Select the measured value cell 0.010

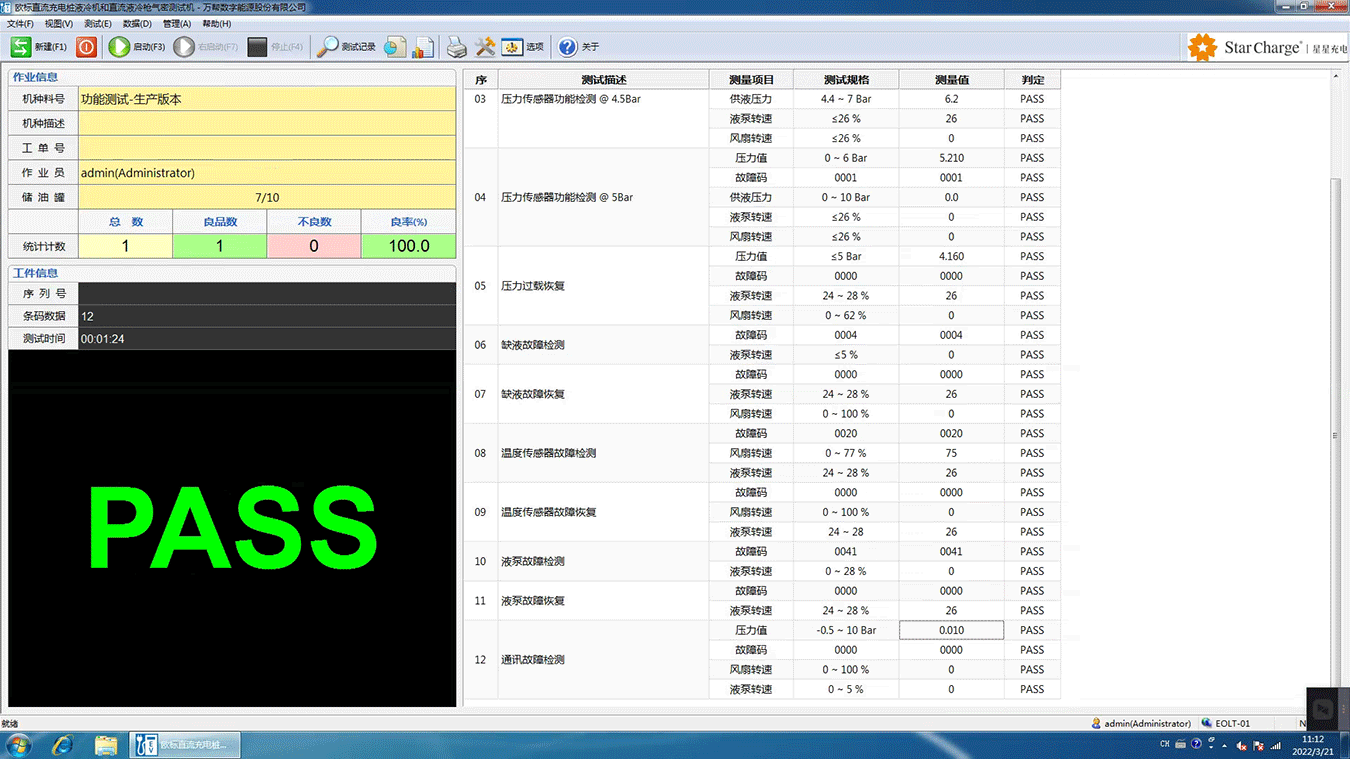[x=951, y=630]
